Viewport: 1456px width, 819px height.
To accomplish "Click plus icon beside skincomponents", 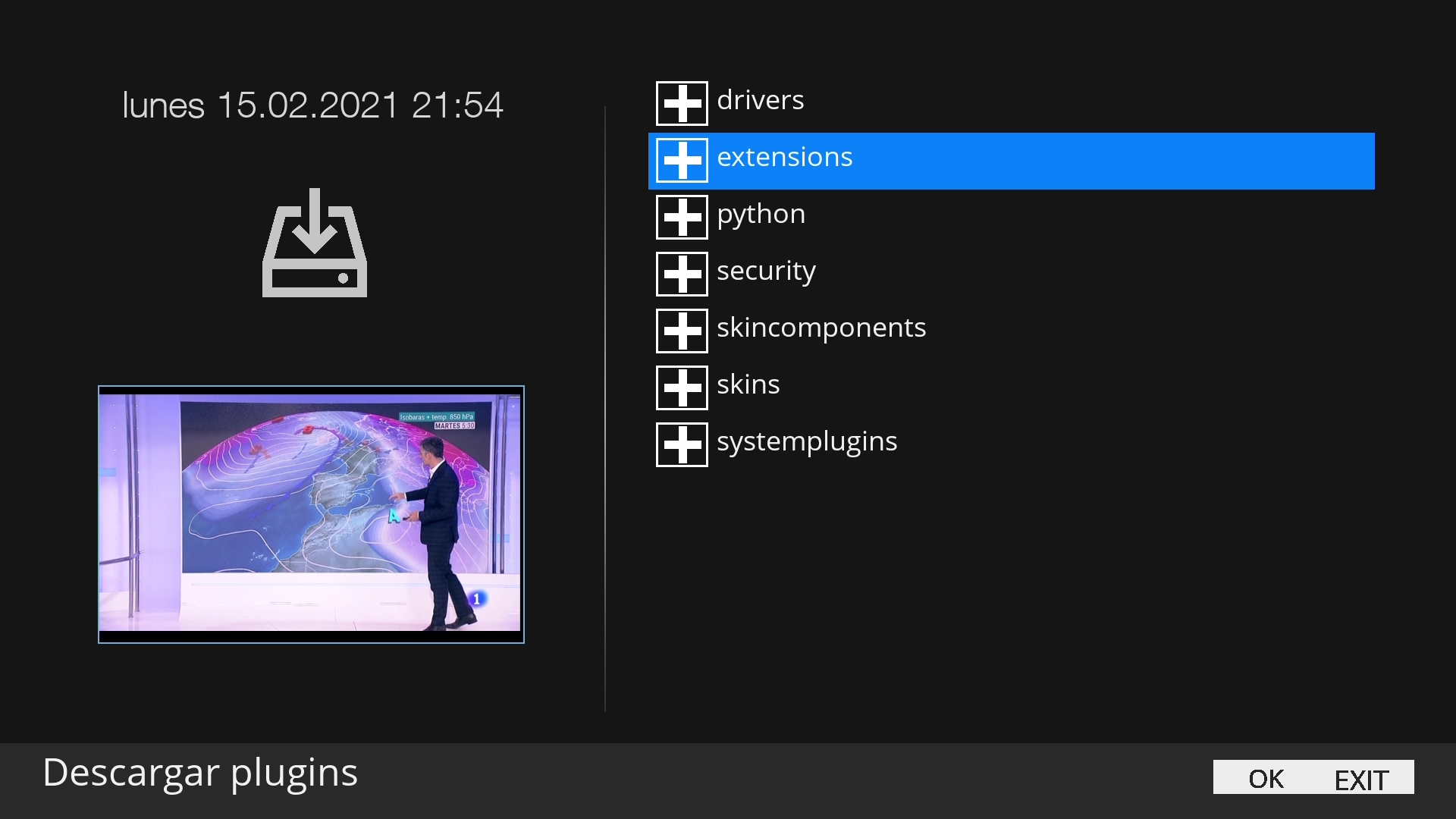I will (x=682, y=331).
